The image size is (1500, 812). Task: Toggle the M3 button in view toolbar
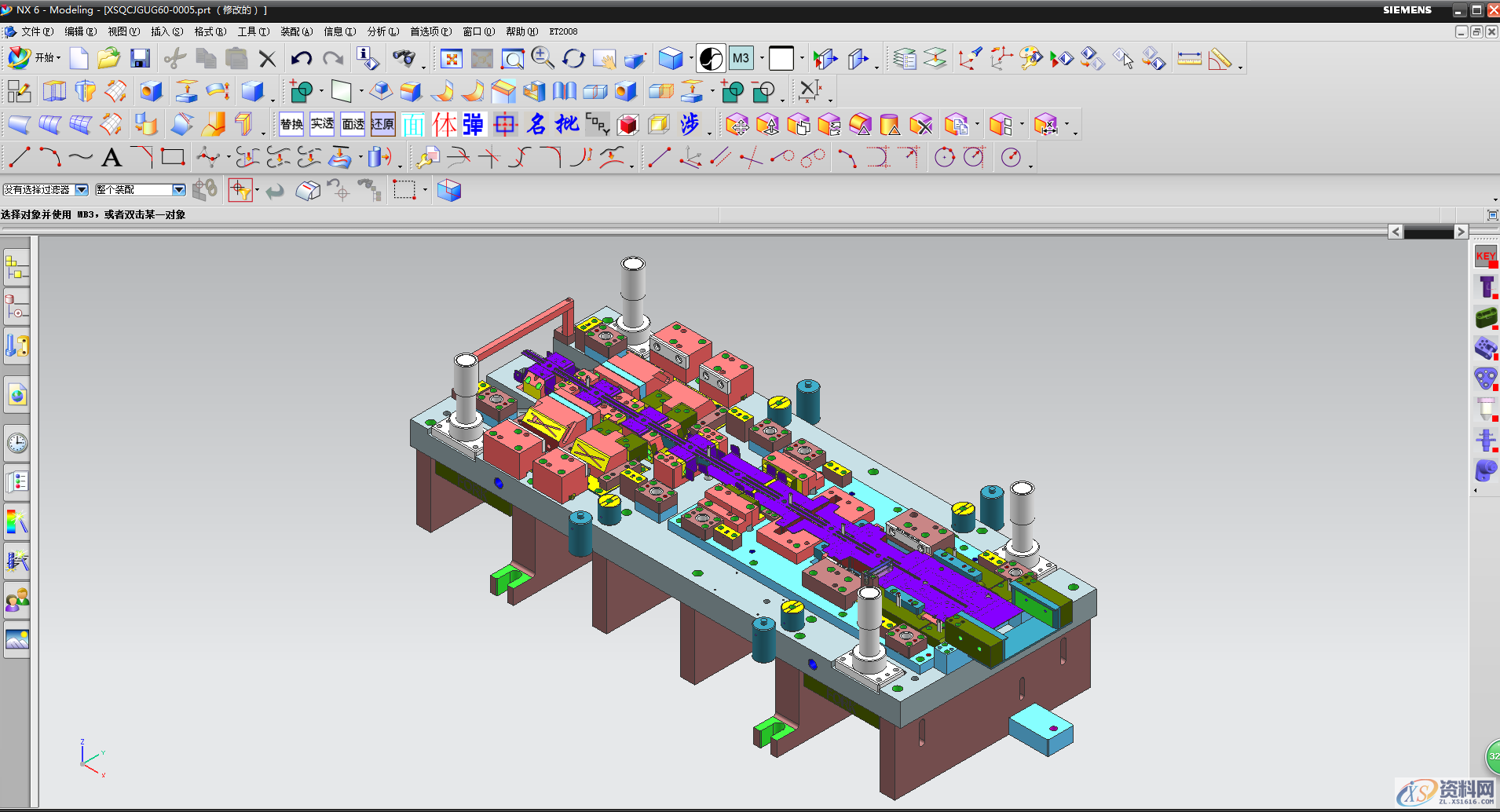point(741,58)
